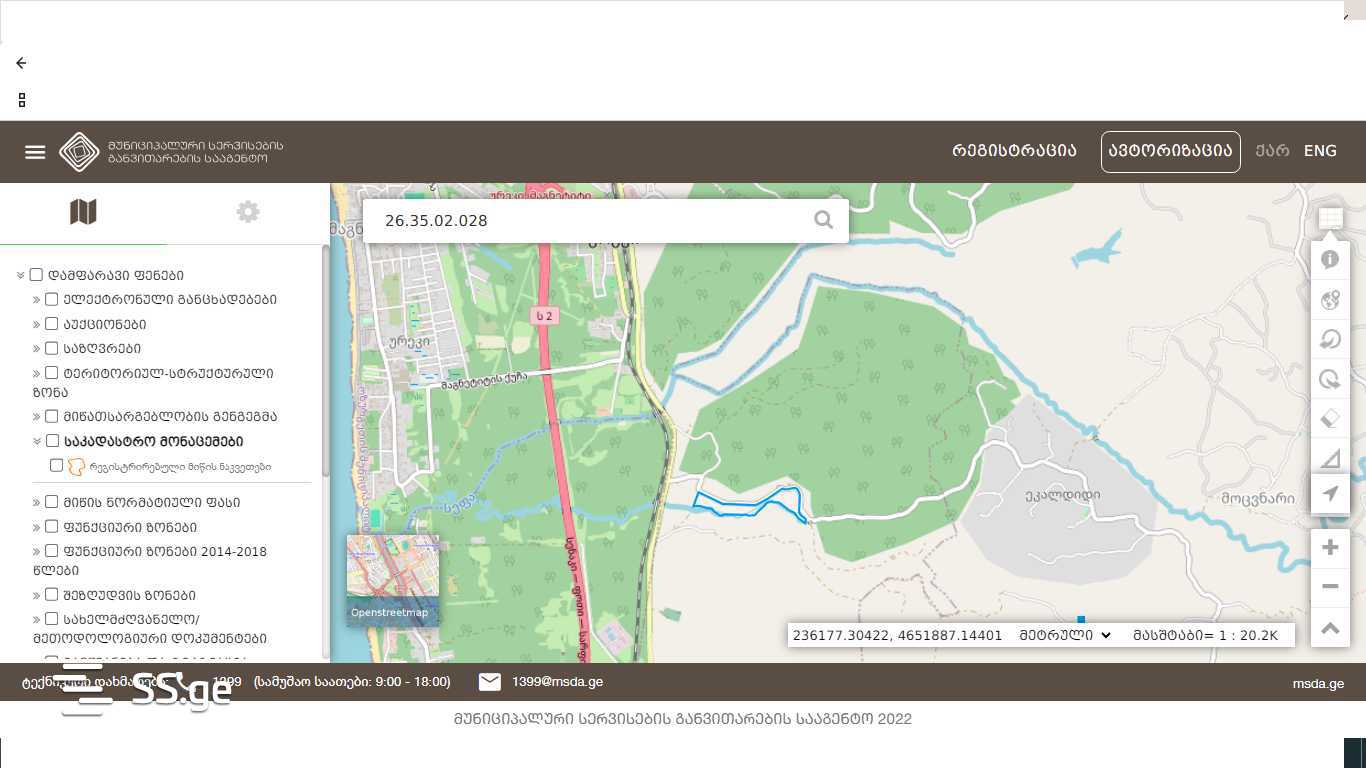The image size is (1366, 768).
Task: Click the search magnifier icon
Action: pyautogui.click(x=823, y=220)
